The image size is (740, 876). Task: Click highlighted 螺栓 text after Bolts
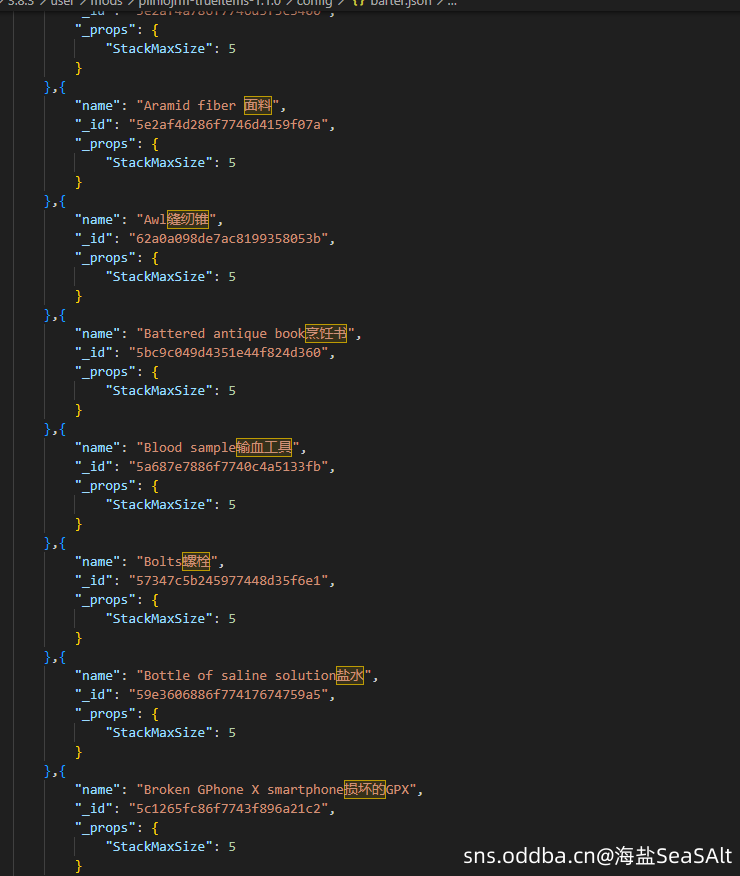tap(195, 561)
